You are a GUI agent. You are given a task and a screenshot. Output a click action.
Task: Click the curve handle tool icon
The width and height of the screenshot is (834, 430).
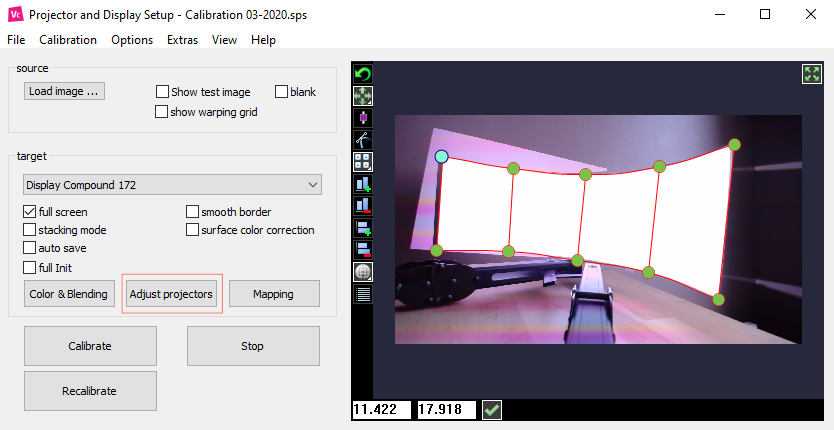tap(363, 140)
